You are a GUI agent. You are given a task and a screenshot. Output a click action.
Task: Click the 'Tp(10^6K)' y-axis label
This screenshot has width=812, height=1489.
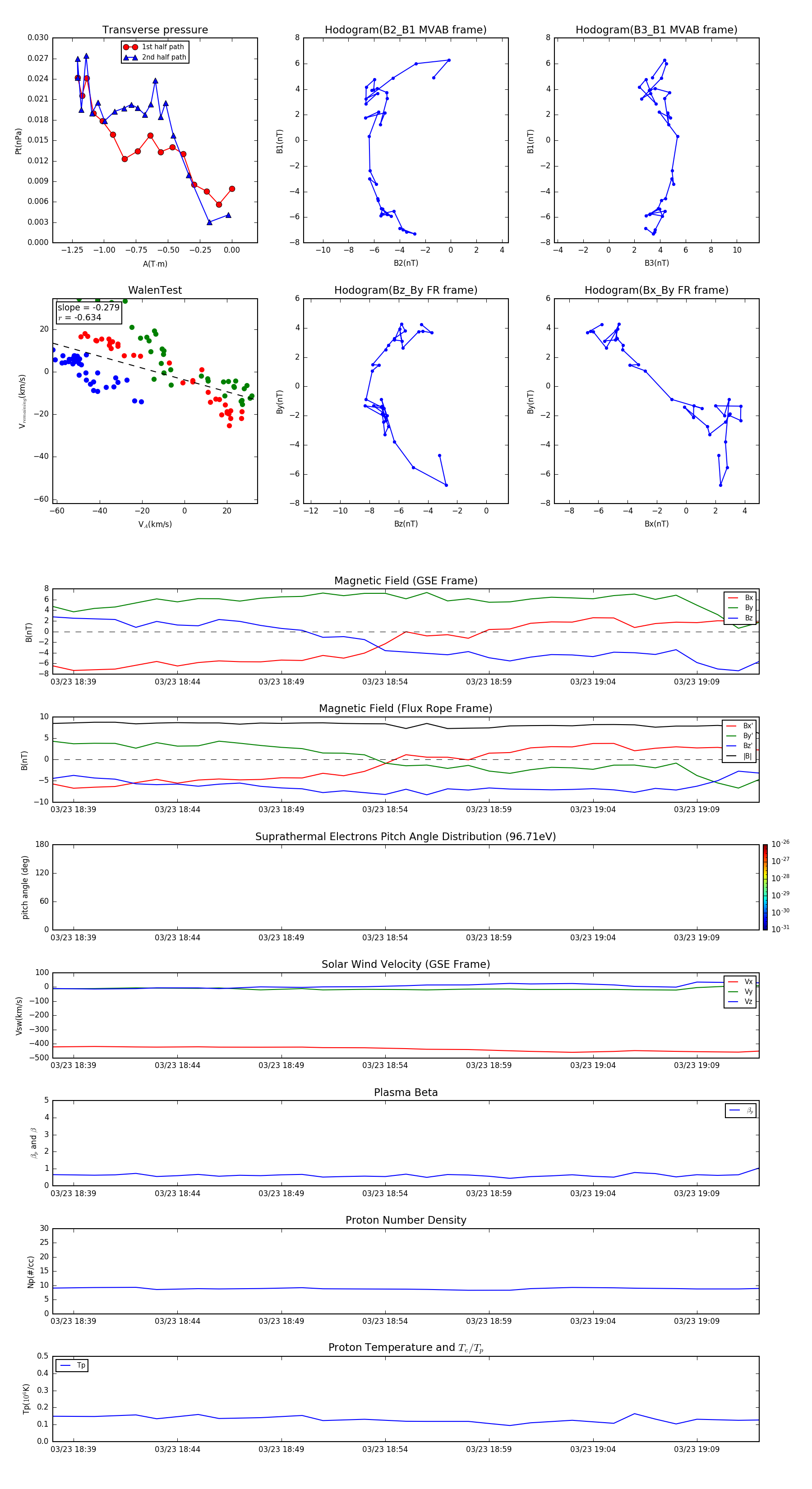pyautogui.click(x=26, y=1399)
